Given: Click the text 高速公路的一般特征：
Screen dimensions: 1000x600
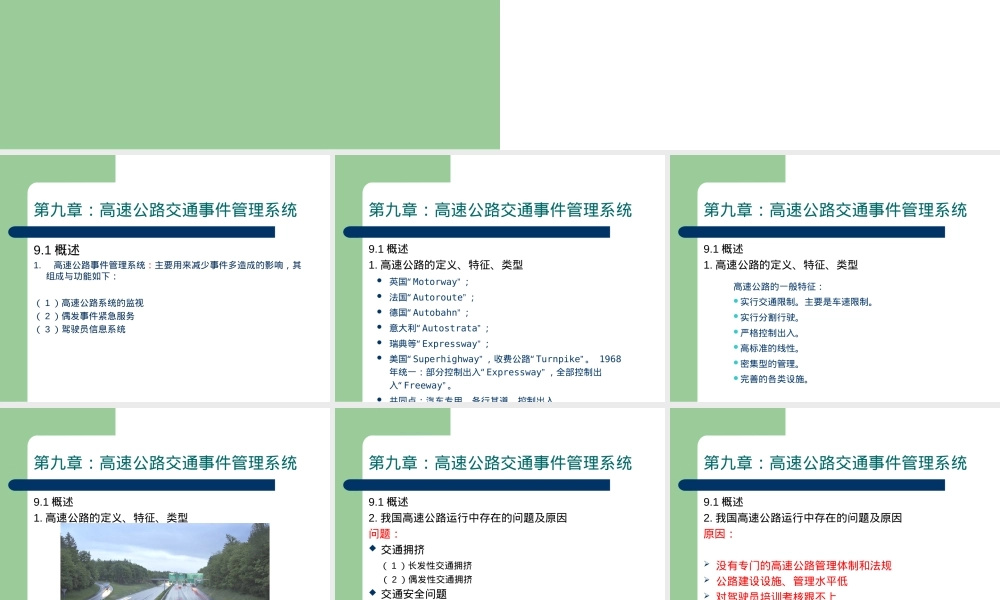Looking at the screenshot, I should pyautogui.click(x=778, y=287).
